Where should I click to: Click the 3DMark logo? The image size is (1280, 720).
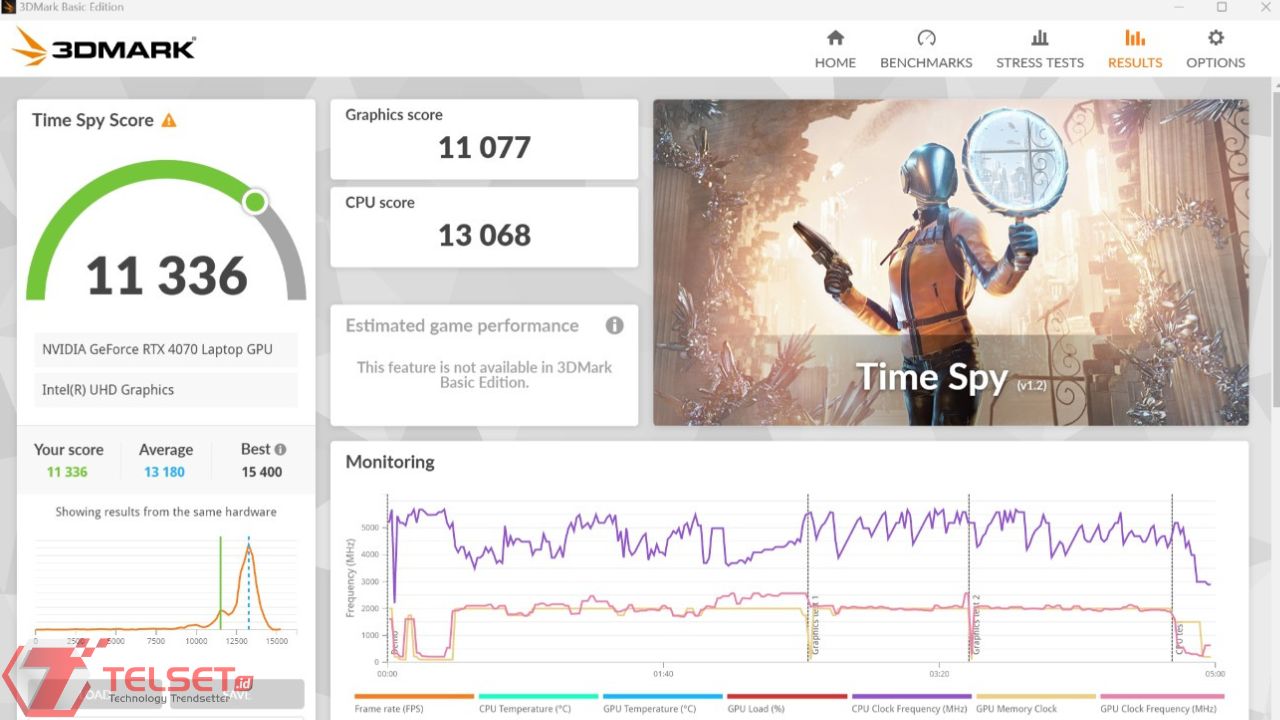104,48
